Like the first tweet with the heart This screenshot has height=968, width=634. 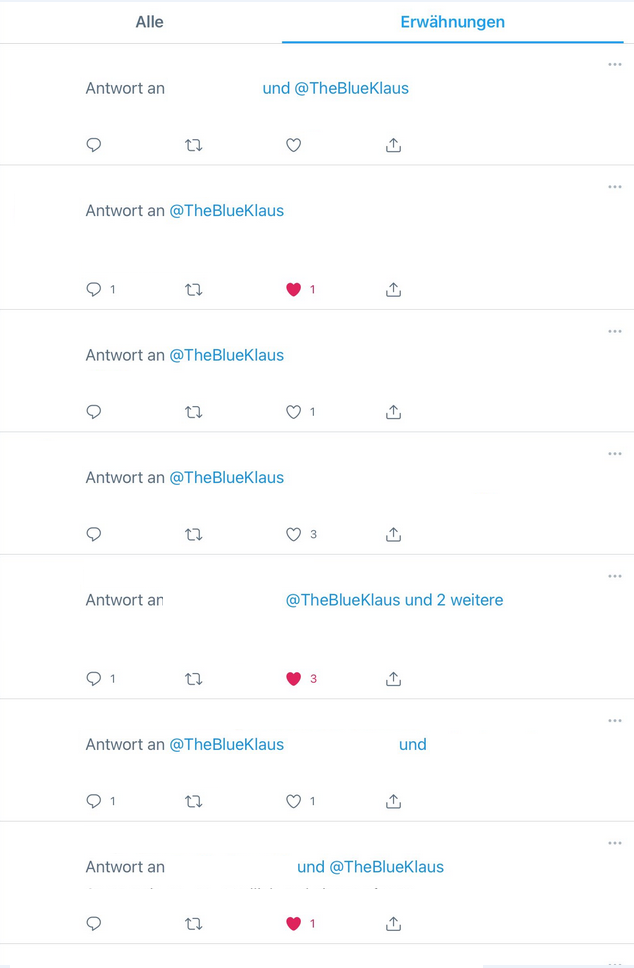click(x=293, y=145)
